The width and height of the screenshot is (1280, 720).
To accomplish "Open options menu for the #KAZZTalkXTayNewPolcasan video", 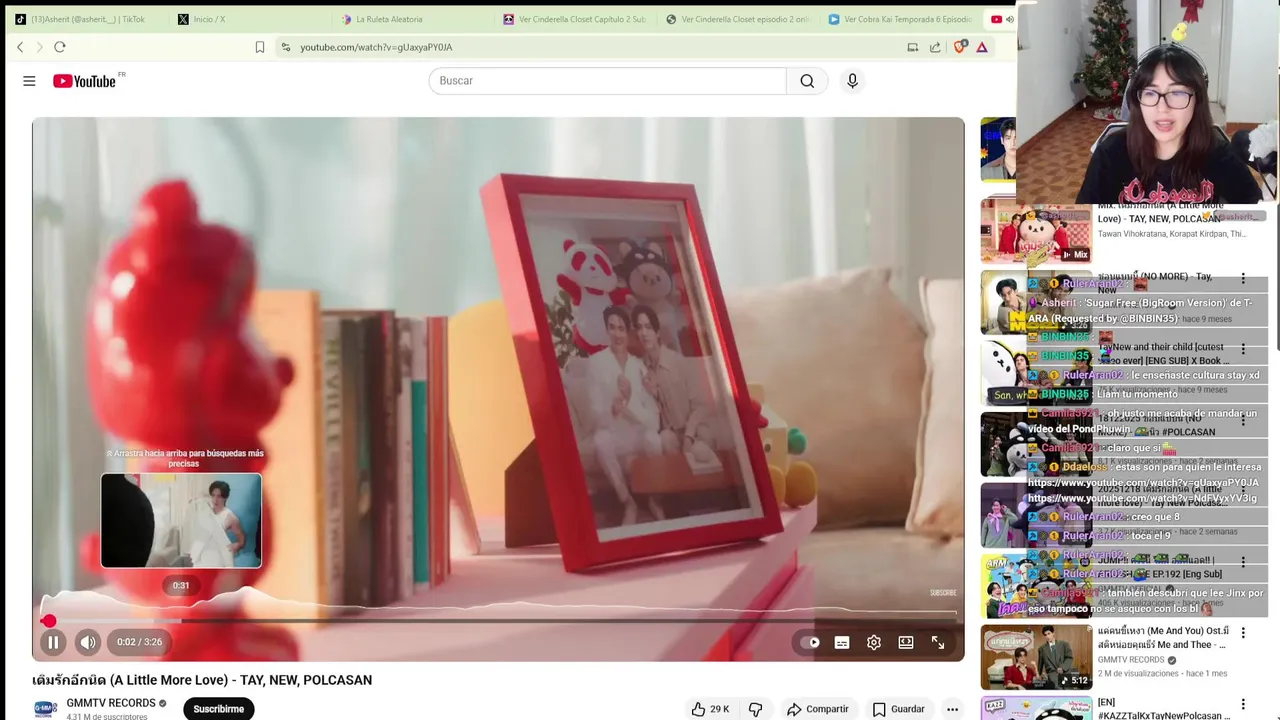I will pyautogui.click(x=1243, y=704).
